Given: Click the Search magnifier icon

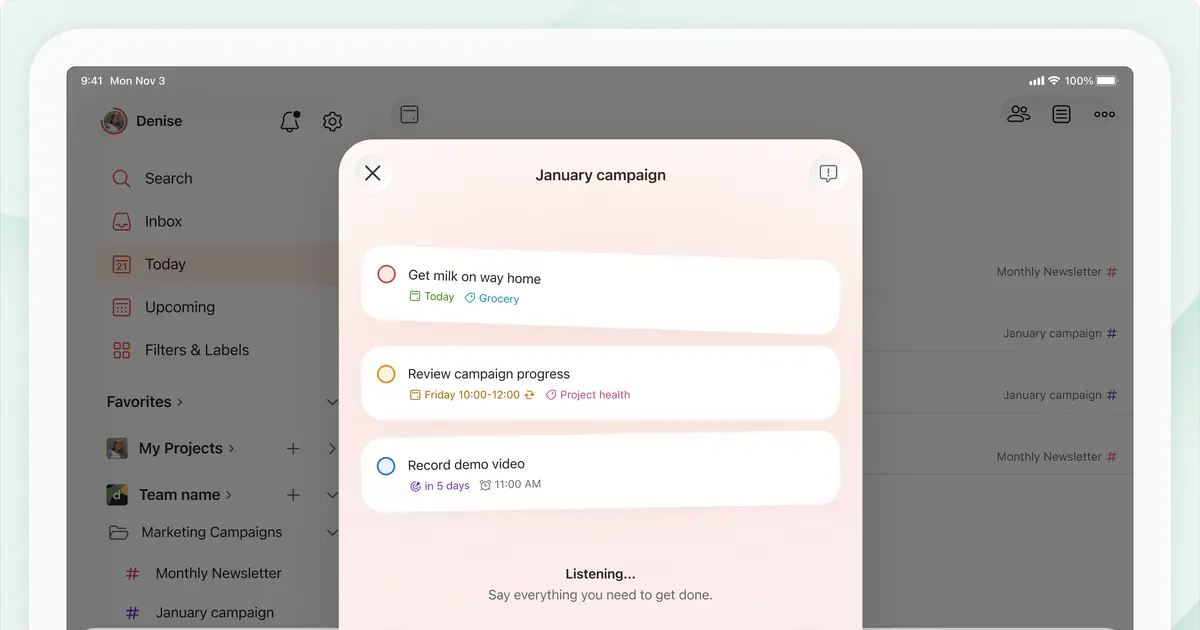Looking at the screenshot, I should point(121,178).
